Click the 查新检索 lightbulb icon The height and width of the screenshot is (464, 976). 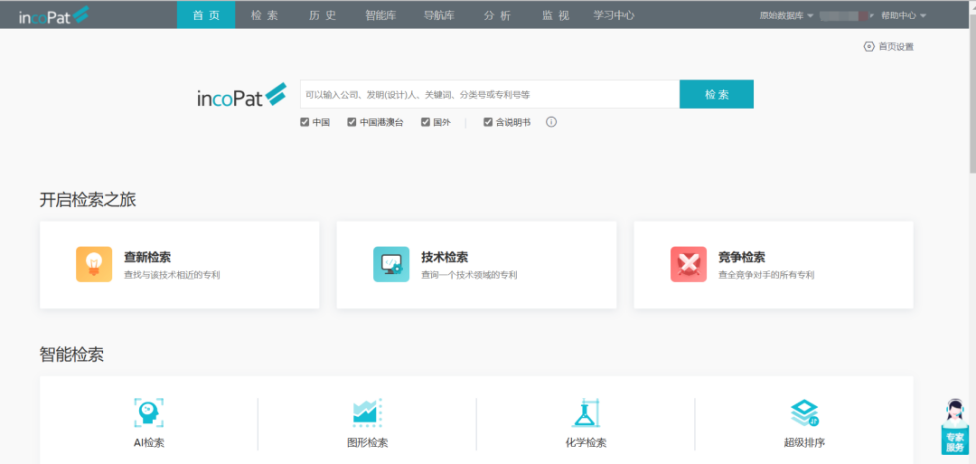(x=94, y=264)
